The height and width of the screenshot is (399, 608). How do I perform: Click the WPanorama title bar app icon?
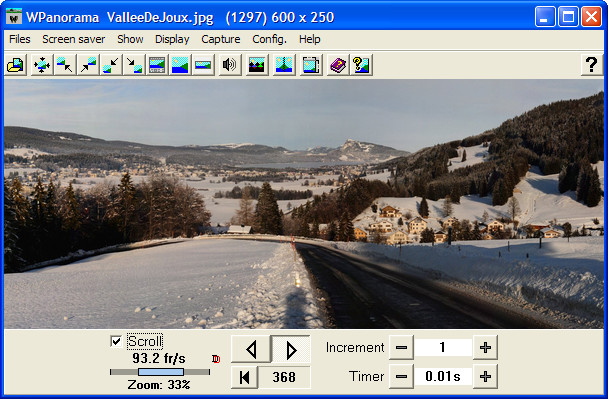[14, 17]
